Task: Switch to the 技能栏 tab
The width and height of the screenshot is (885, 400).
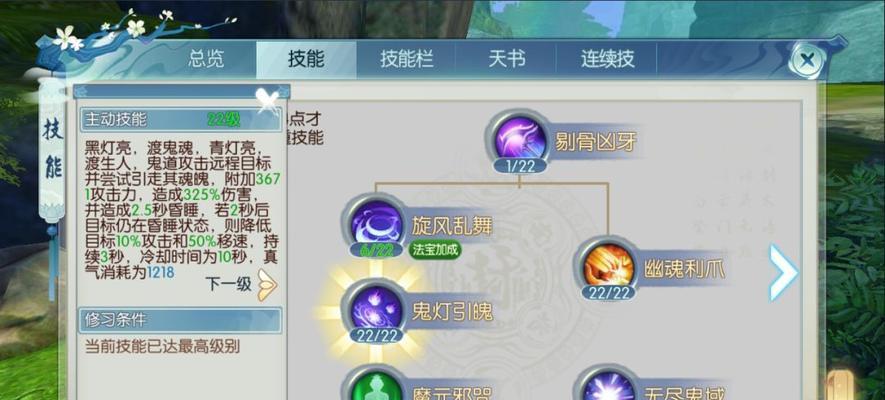Action: [406, 59]
